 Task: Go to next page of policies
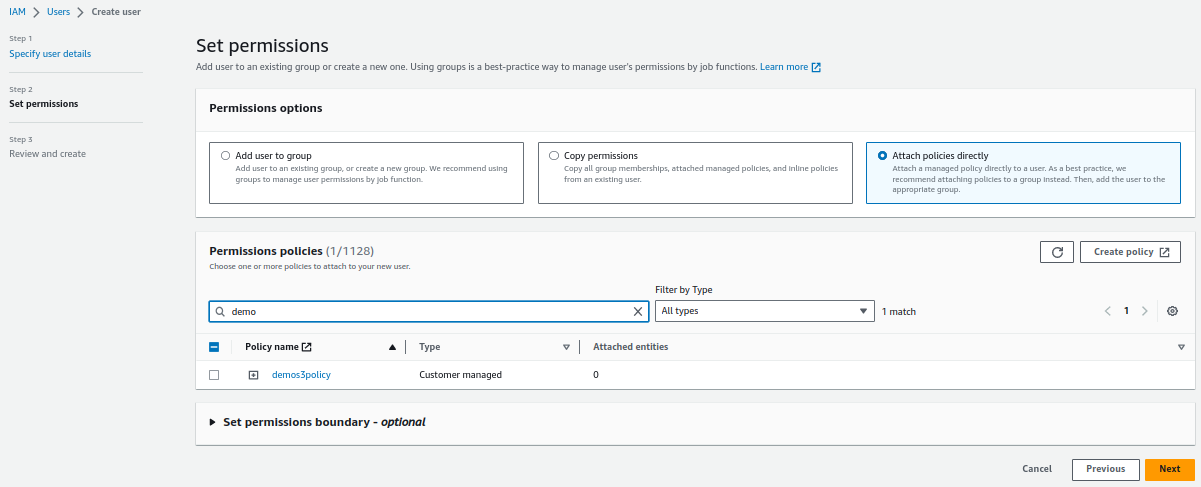(1145, 311)
